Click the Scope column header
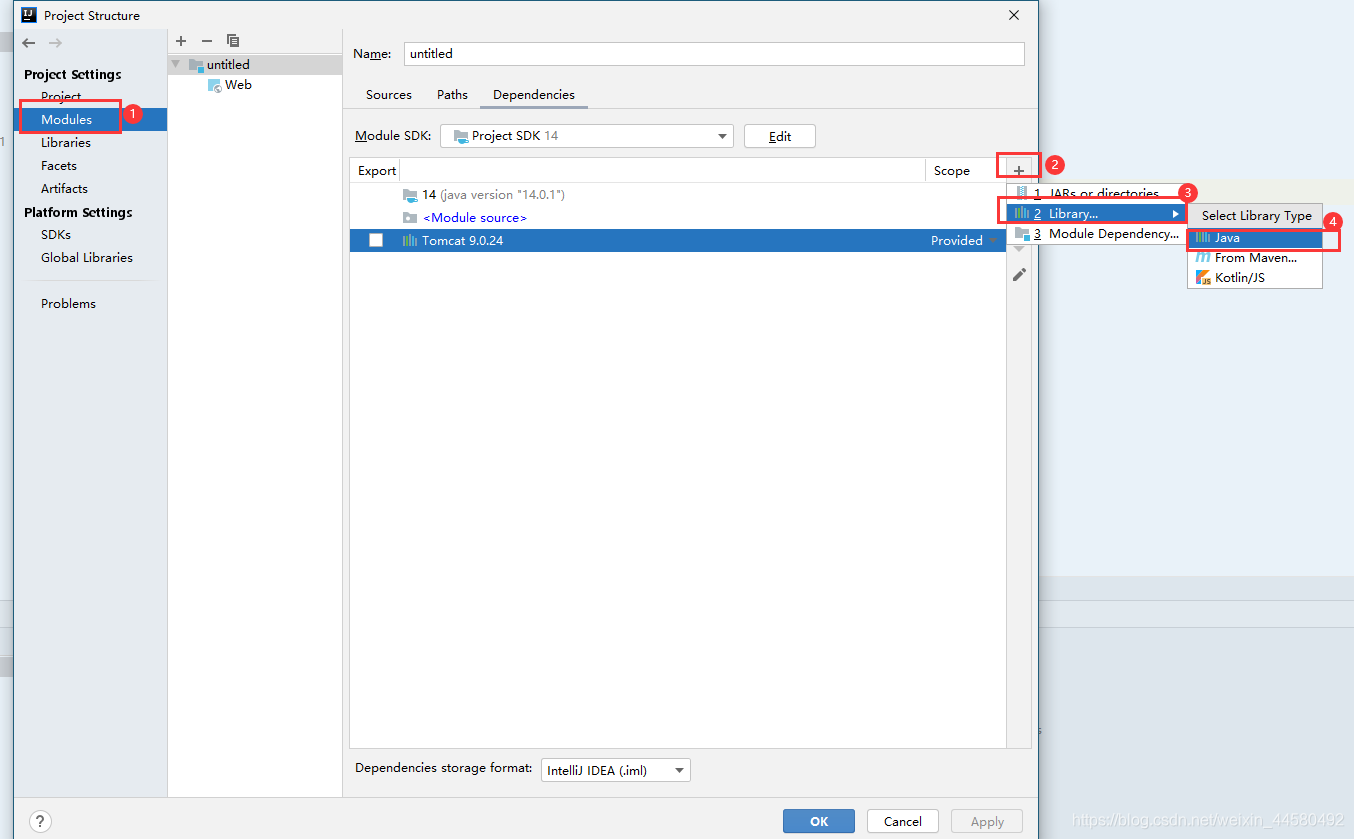This screenshot has width=1354, height=839. pyautogui.click(x=952, y=171)
